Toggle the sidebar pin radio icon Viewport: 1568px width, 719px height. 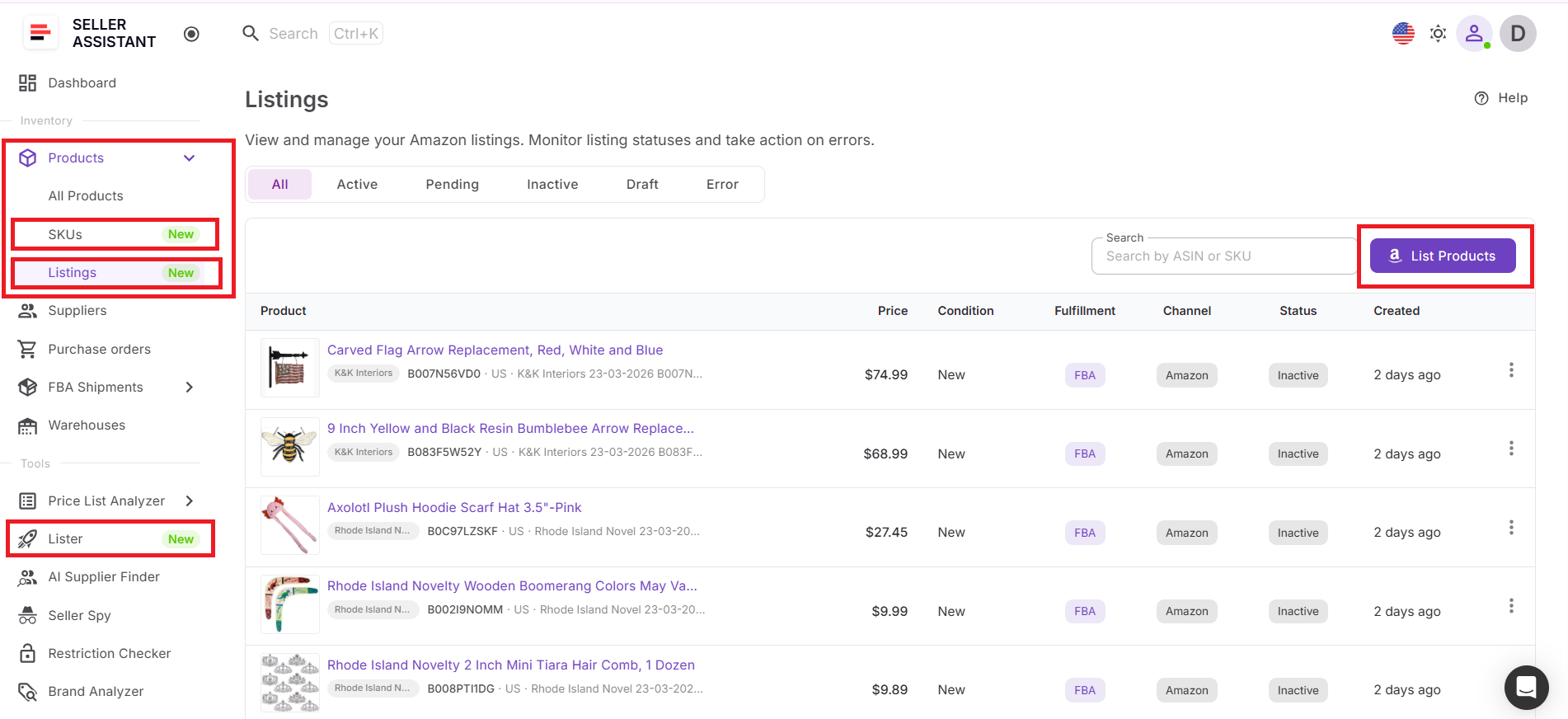coord(191,34)
